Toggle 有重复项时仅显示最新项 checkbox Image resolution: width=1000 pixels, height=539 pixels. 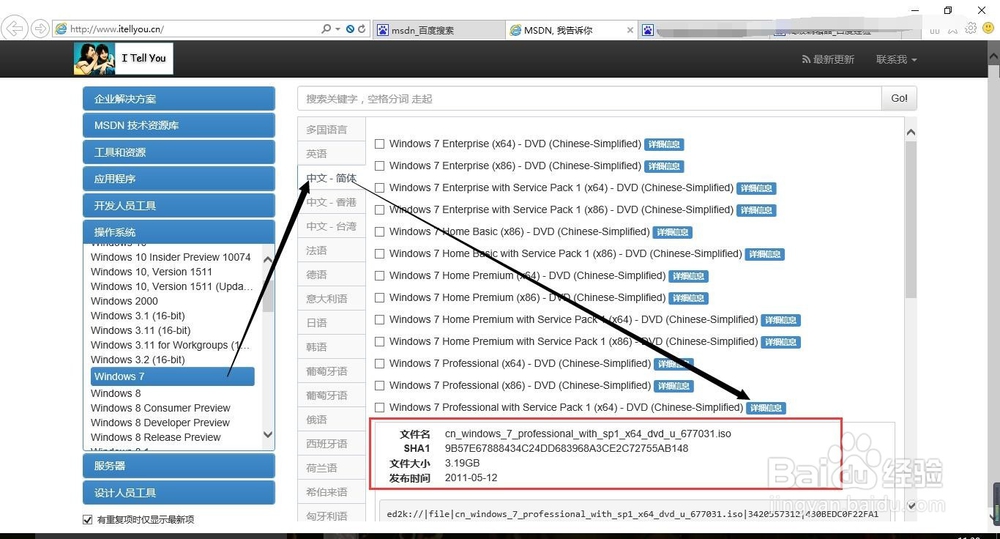87,519
